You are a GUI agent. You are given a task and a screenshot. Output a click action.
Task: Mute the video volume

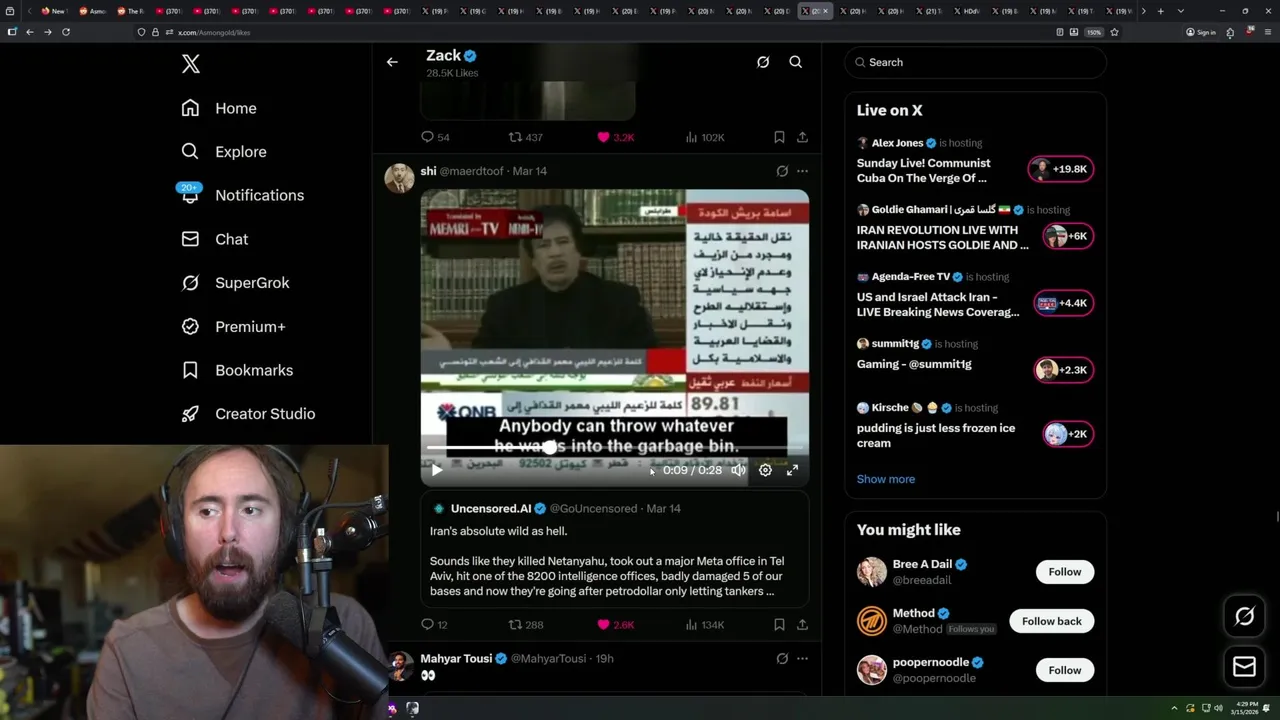pyautogui.click(x=738, y=470)
